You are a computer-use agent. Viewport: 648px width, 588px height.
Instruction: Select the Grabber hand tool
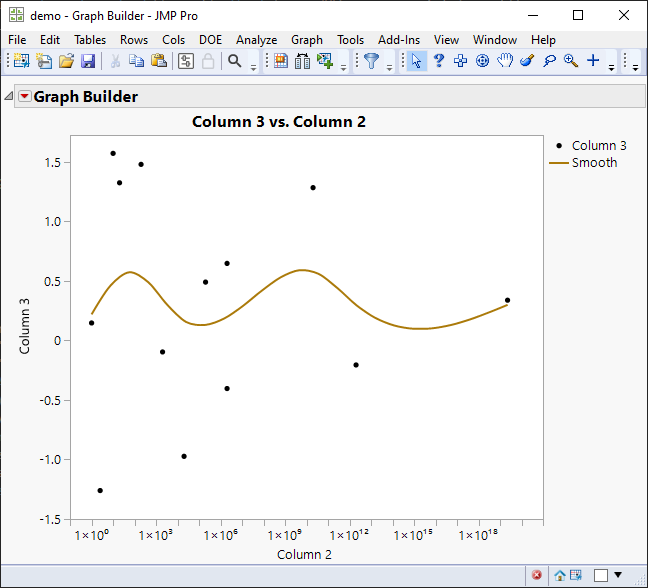(505, 61)
